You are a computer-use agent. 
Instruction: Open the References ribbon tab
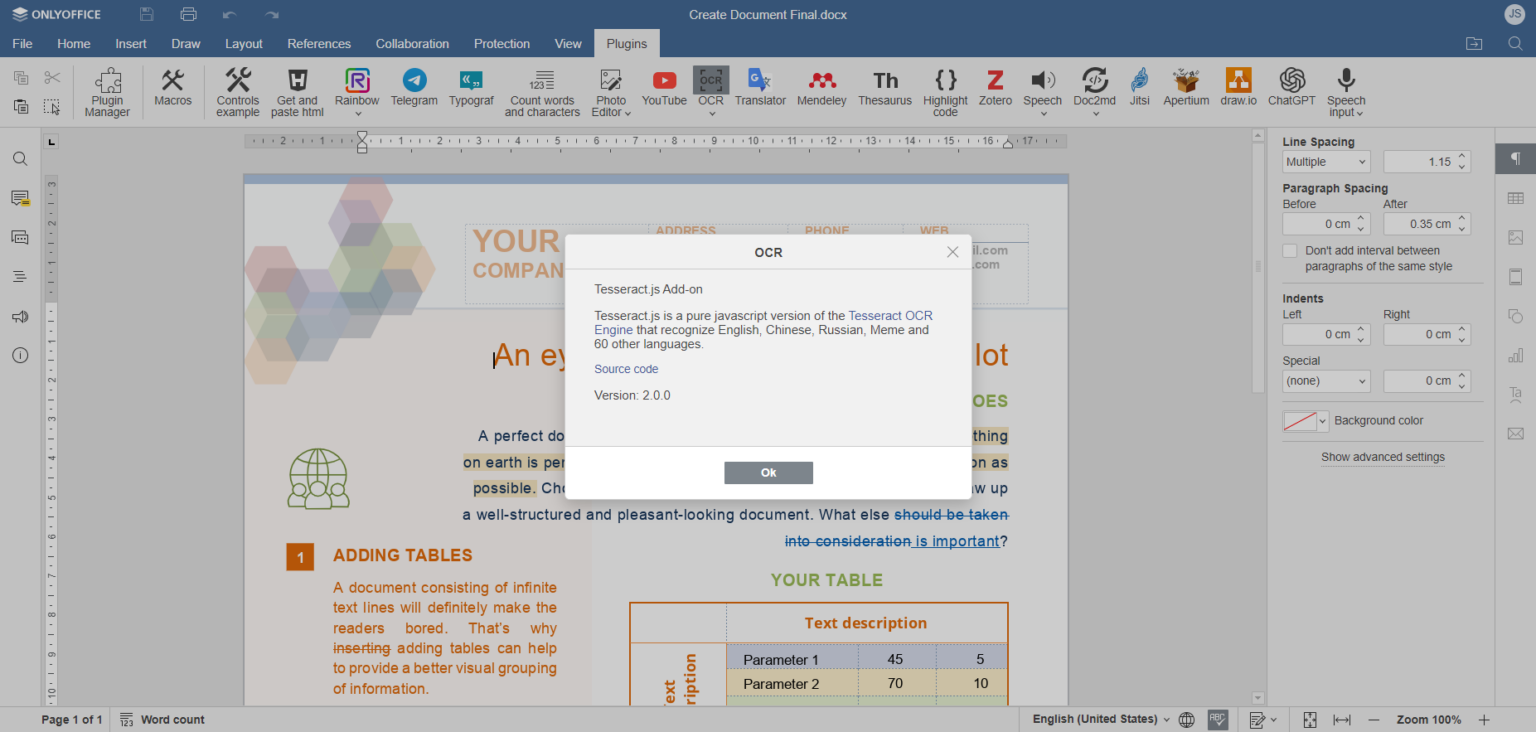(x=319, y=43)
